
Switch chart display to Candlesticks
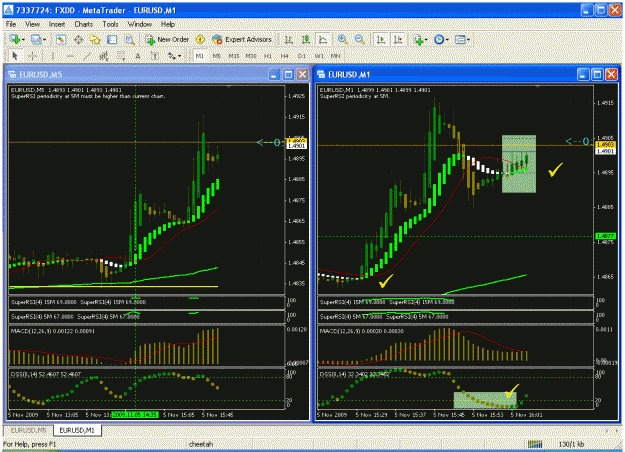[306, 39]
